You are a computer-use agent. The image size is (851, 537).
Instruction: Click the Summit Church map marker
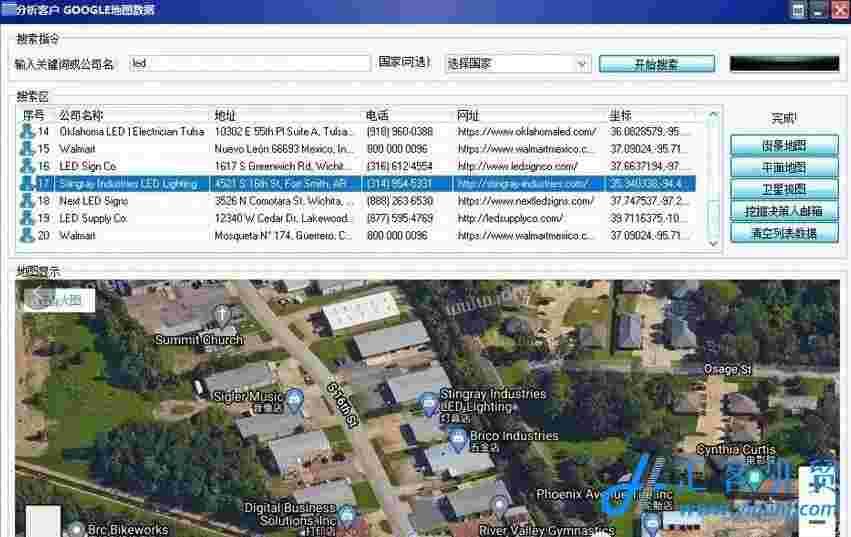point(221,315)
